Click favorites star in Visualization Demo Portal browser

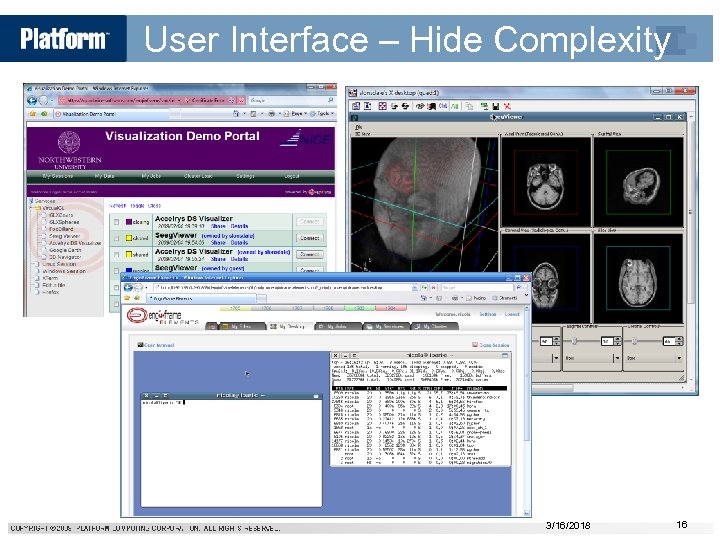pyautogui.click(x=33, y=113)
